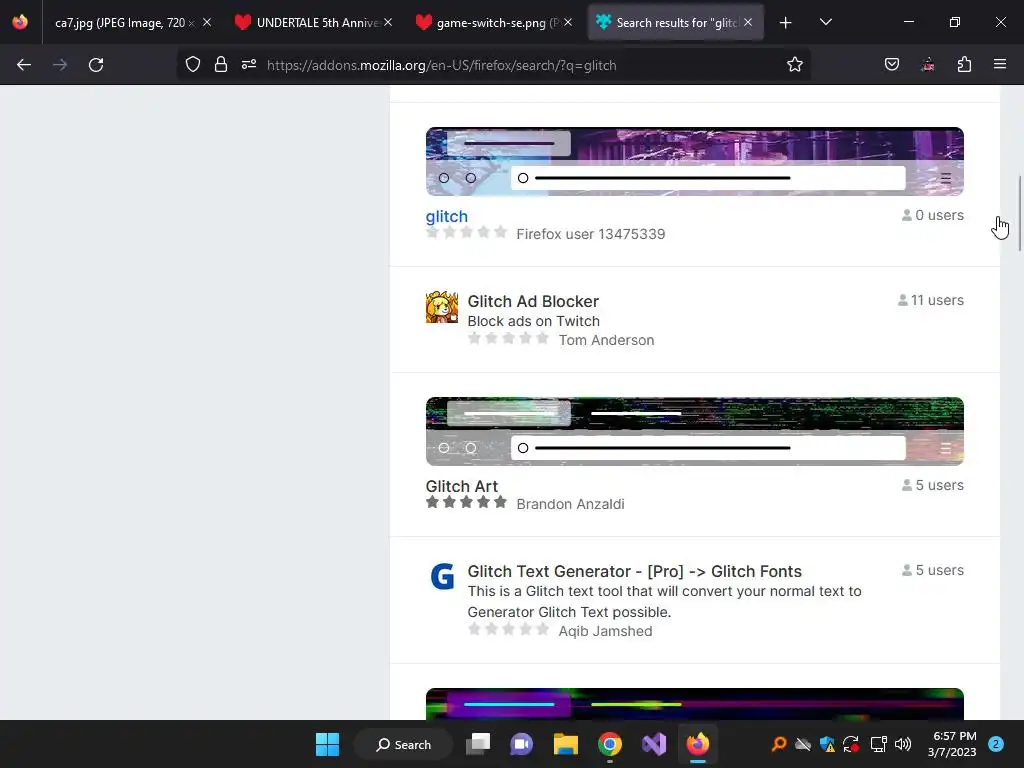The width and height of the screenshot is (1024, 768).
Task: Click the site security padlock icon
Action: (221, 65)
